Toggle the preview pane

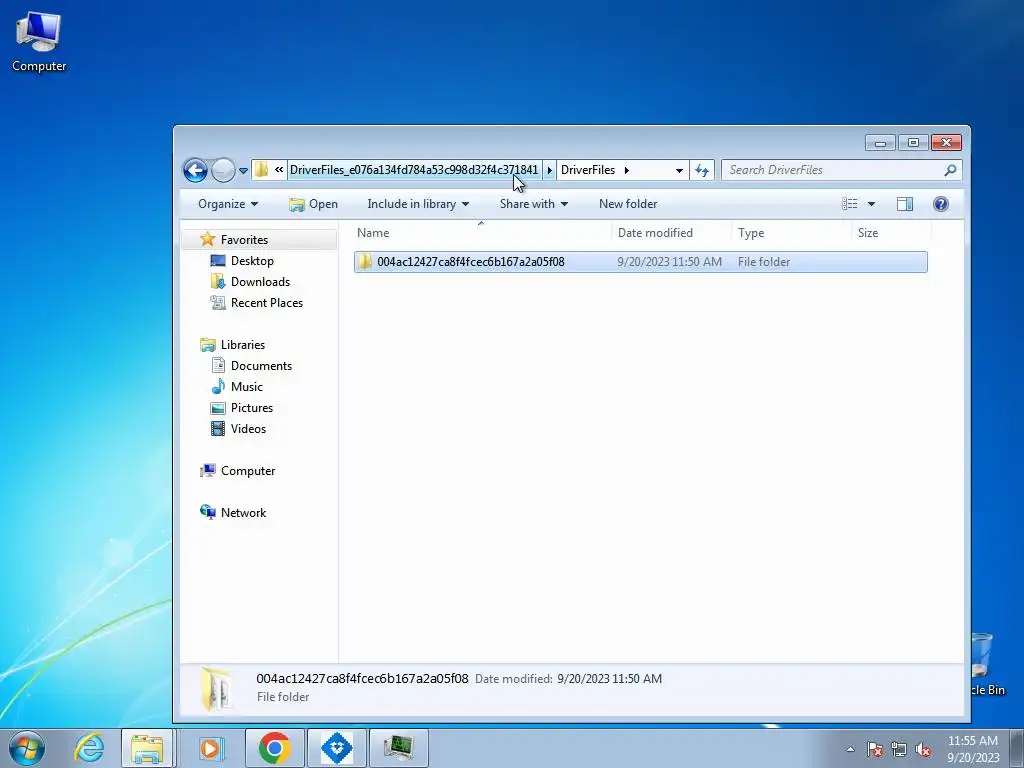904,204
